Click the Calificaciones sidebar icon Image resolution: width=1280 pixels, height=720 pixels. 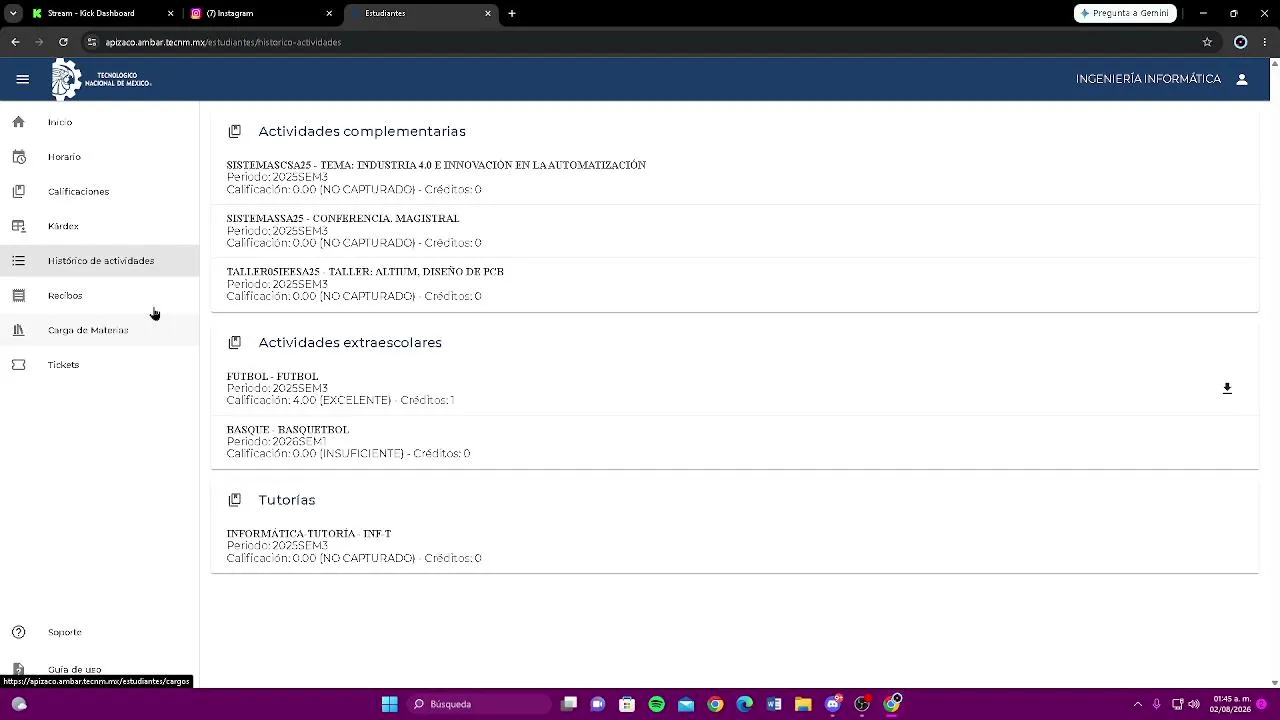pyautogui.click(x=18, y=191)
